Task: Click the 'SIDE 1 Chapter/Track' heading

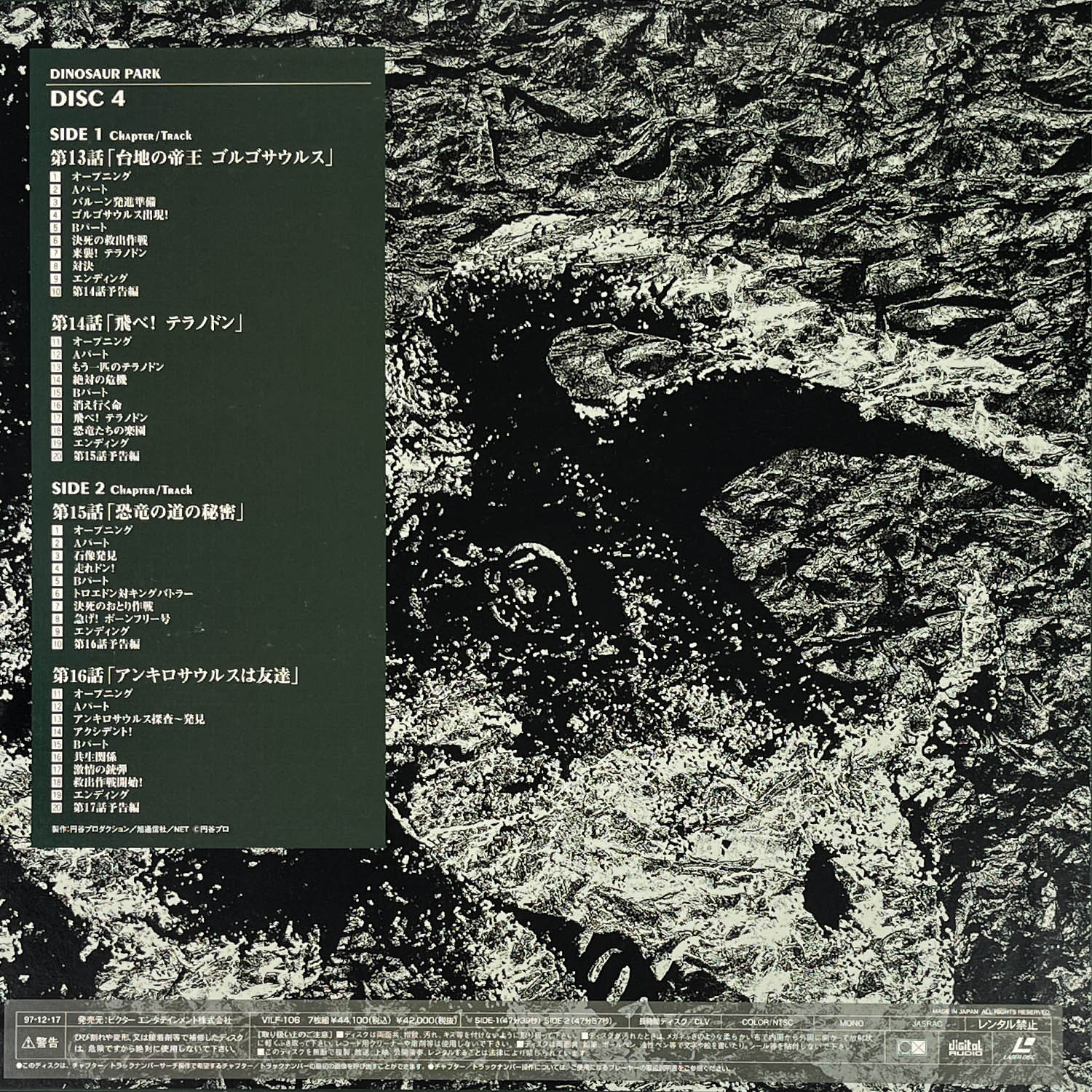Action: pos(121,135)
